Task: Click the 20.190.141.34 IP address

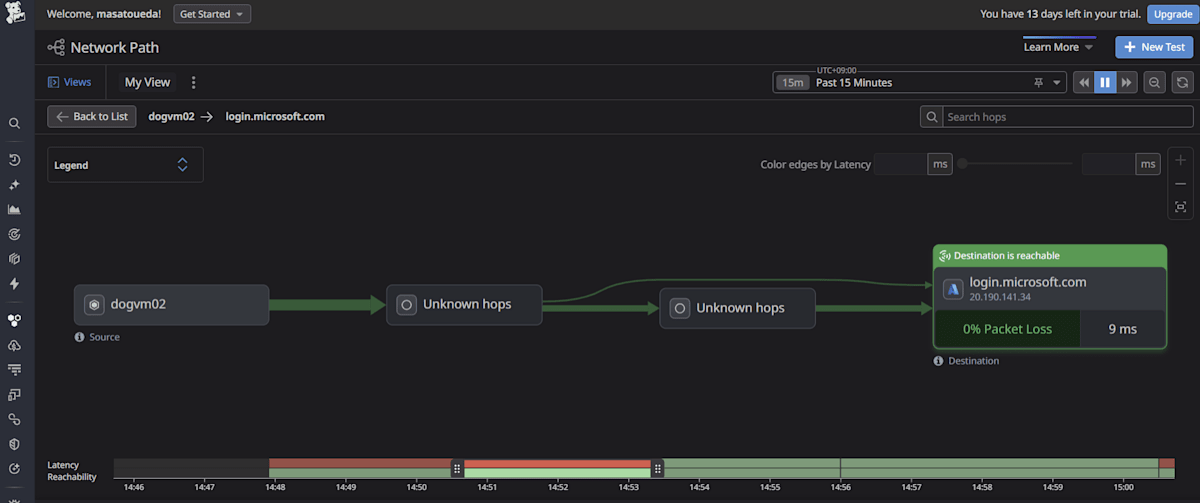Action: 1000,297
